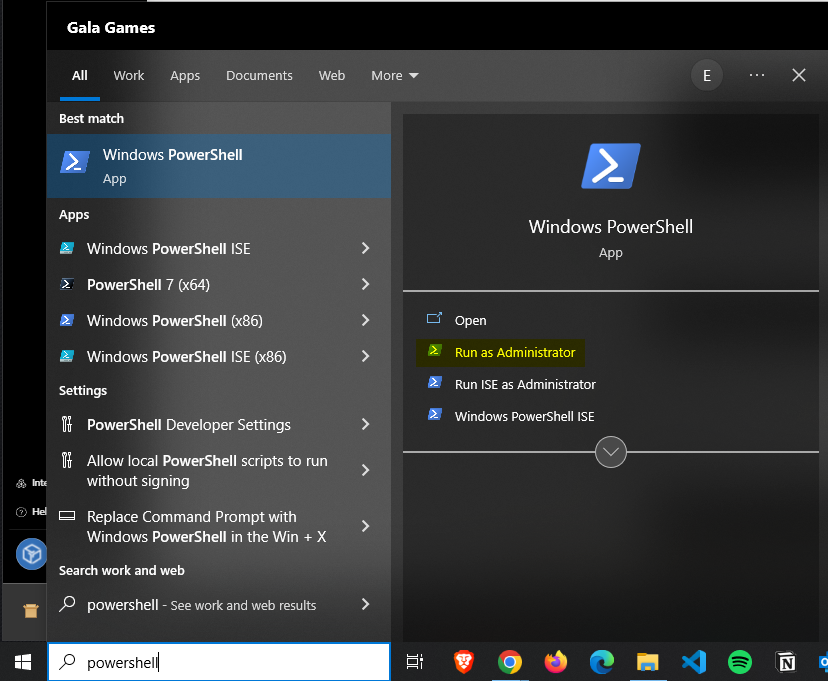
Task: Click the magnifier icon beside powershell web results
Action: pos(67,604)
